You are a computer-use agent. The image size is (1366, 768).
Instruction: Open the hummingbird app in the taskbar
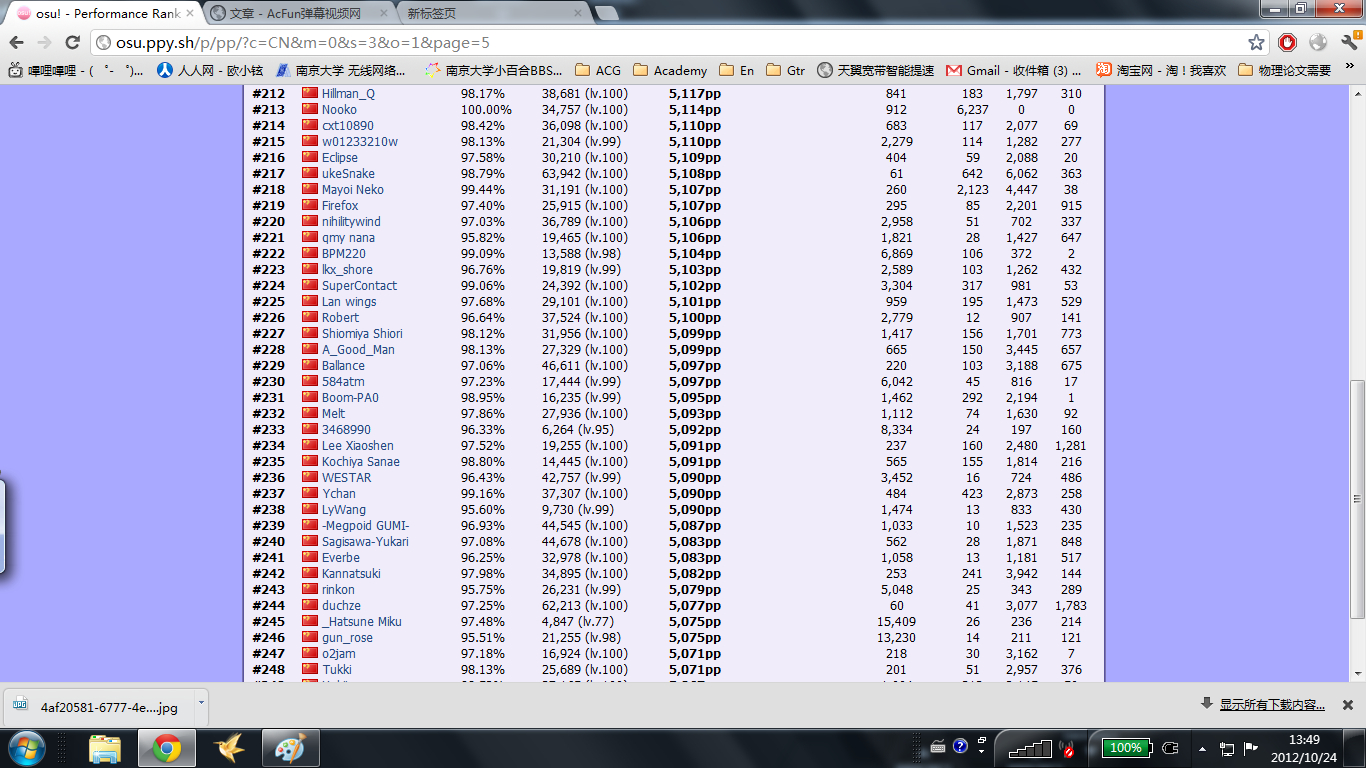click(x=229, y=748)
